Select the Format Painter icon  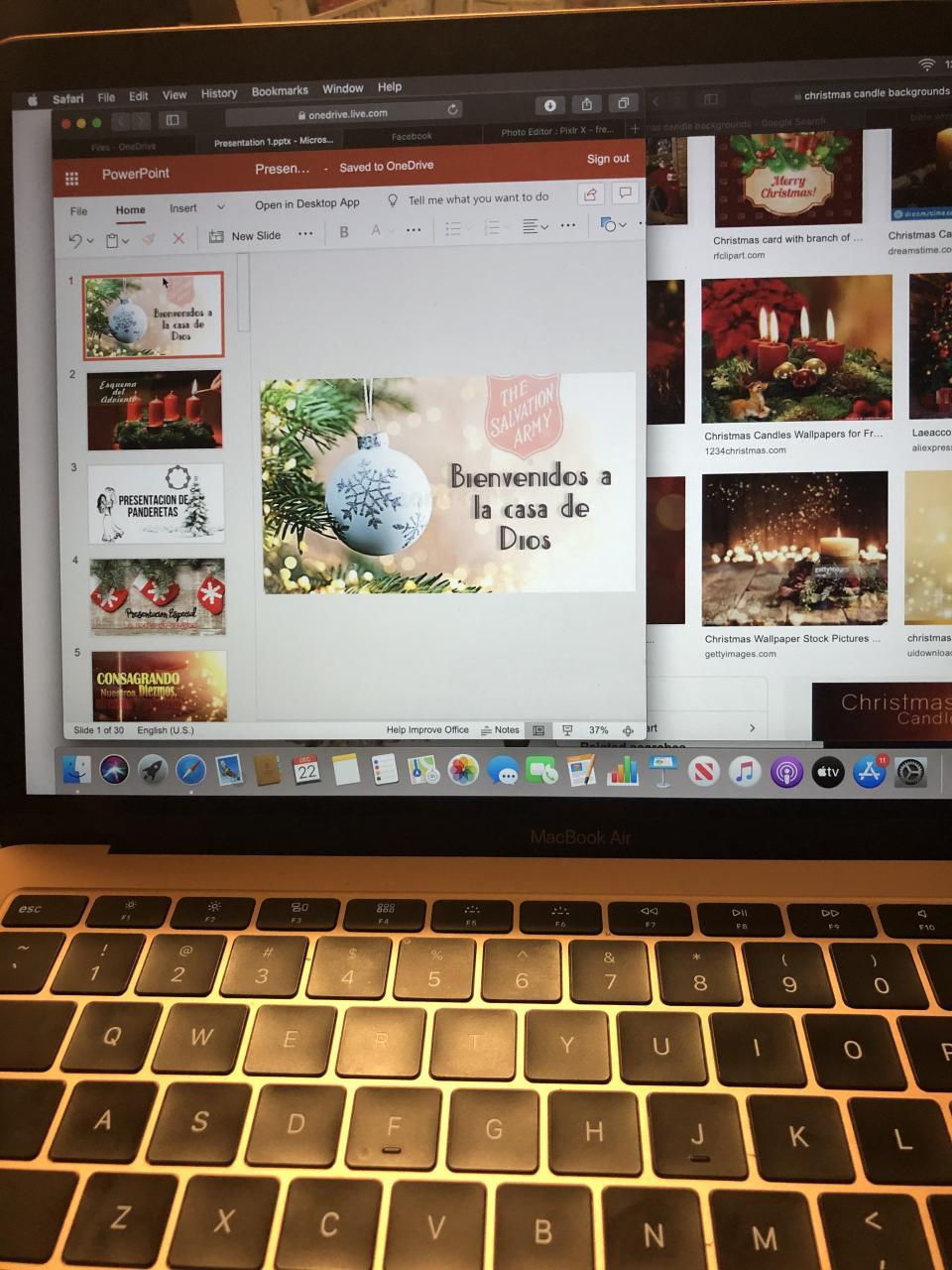[148, 238]
